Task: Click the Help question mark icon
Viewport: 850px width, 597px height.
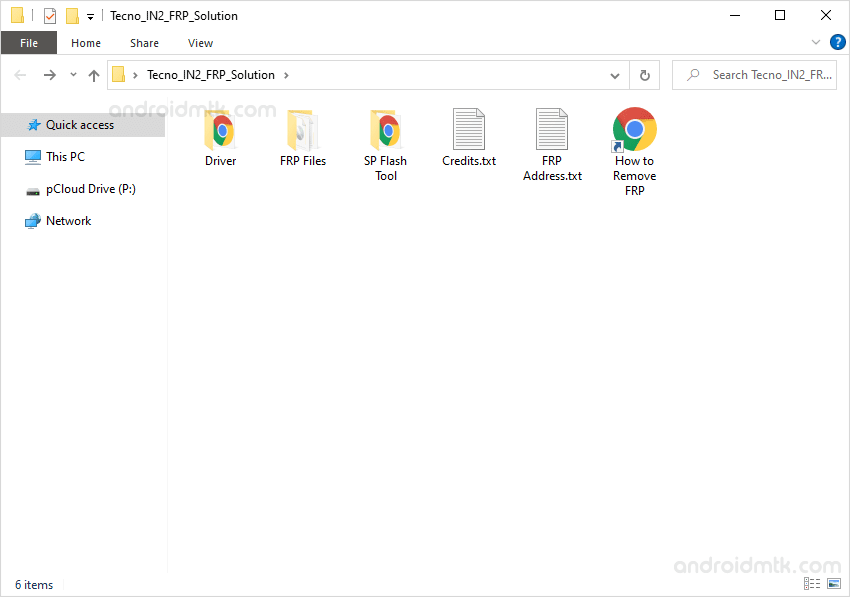Action: (838, 42)
